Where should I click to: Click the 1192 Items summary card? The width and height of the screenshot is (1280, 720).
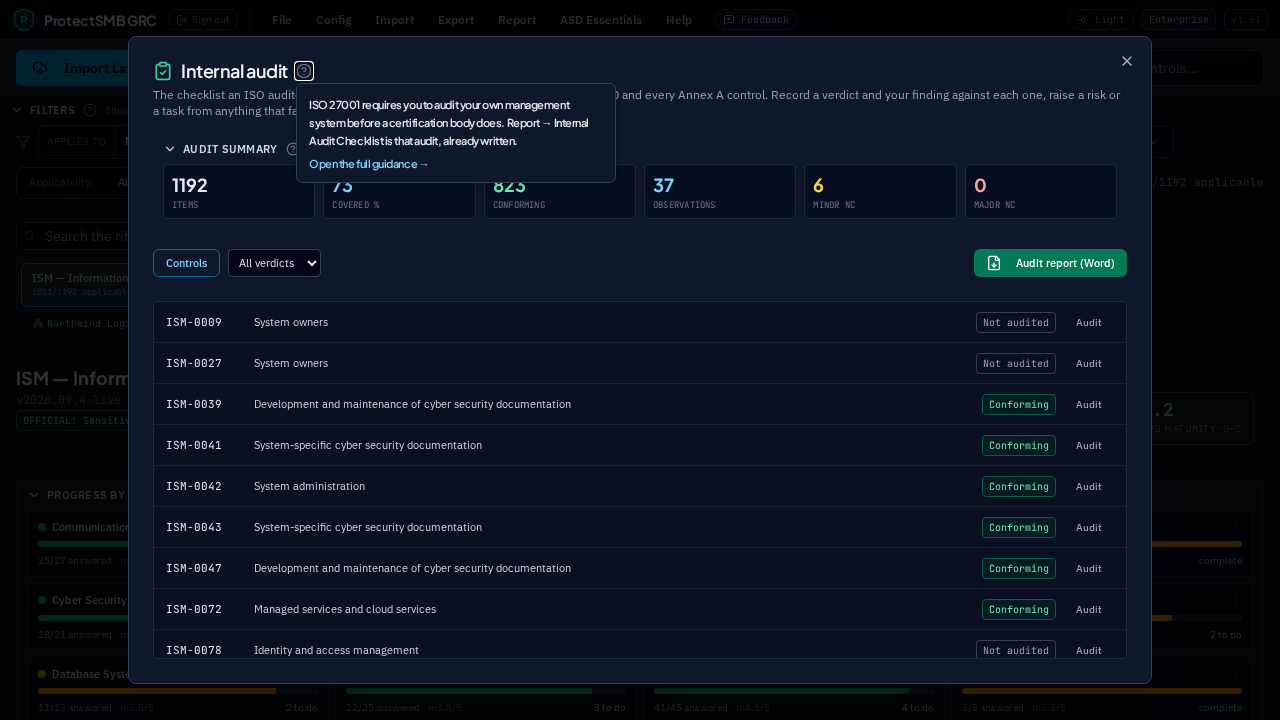(239, 191)
